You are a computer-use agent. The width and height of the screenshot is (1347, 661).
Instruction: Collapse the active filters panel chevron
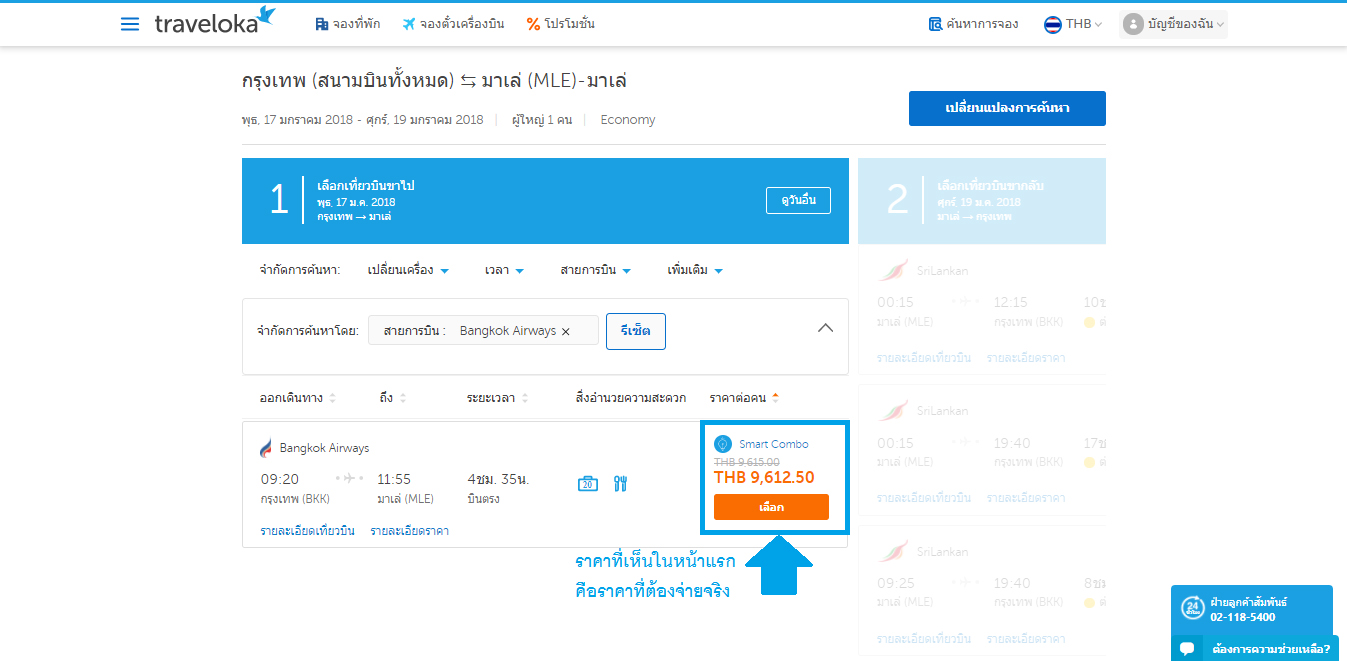click(x=825, y=328)
